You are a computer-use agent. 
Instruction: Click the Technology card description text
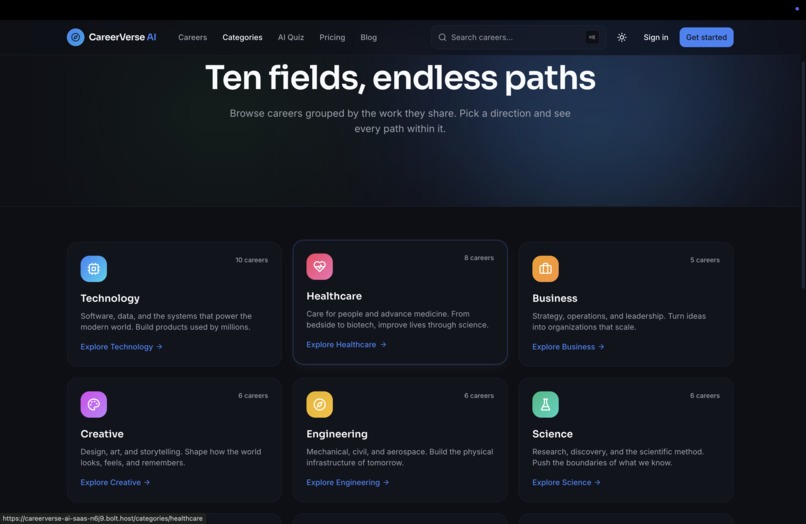pyautogui.click(x=166, y=321)
